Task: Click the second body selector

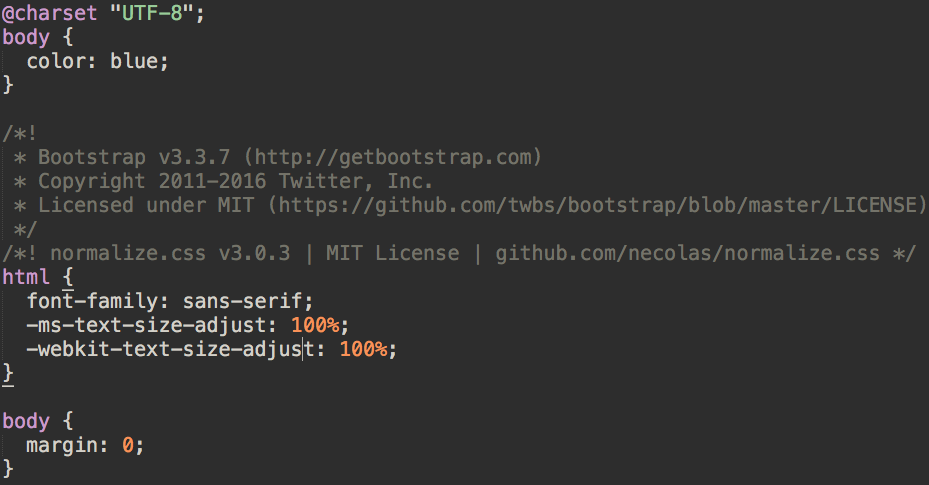Action: pos(26,421)
